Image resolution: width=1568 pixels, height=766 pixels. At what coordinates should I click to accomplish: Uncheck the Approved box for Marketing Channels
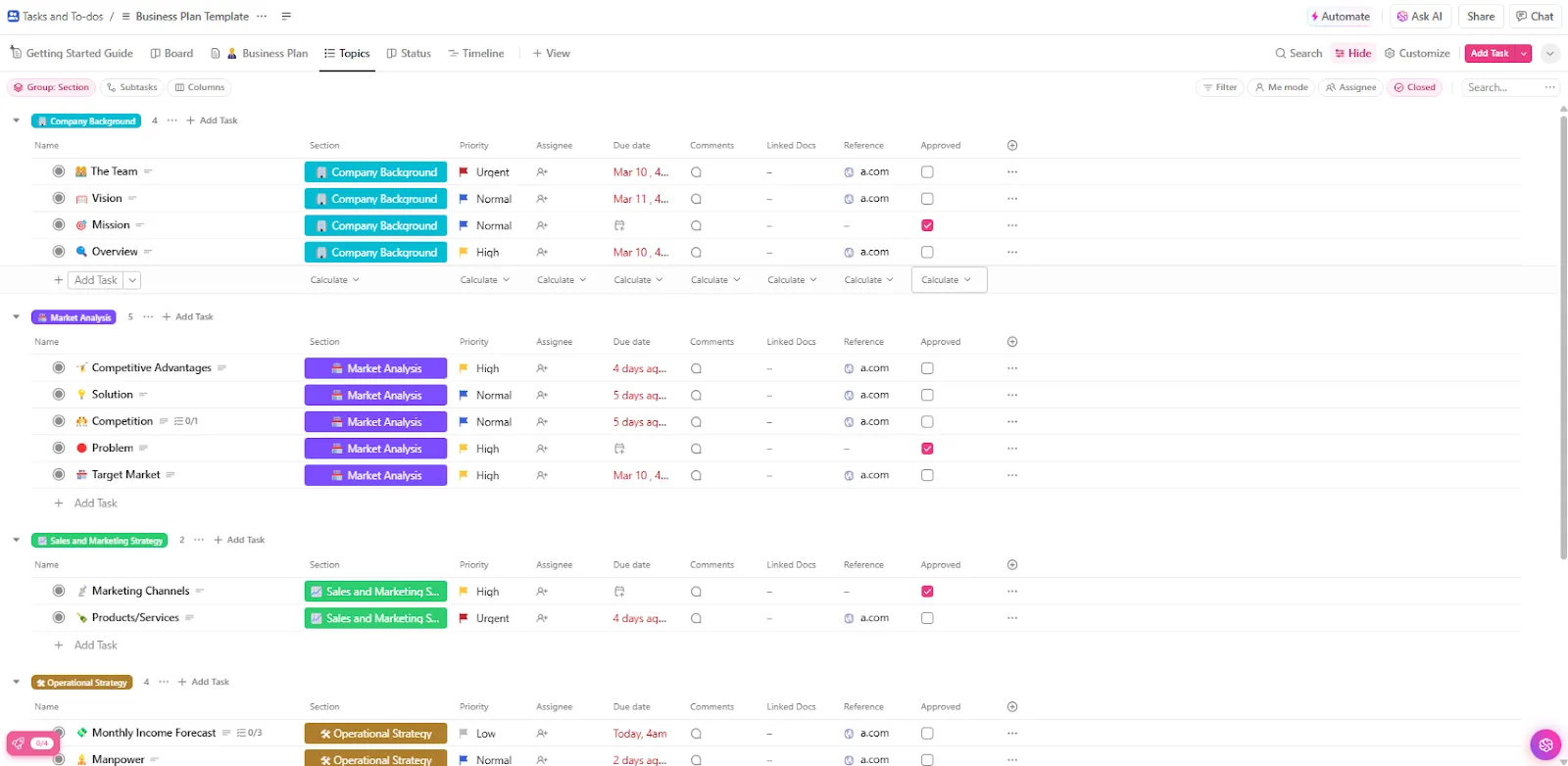click(927, 592)
